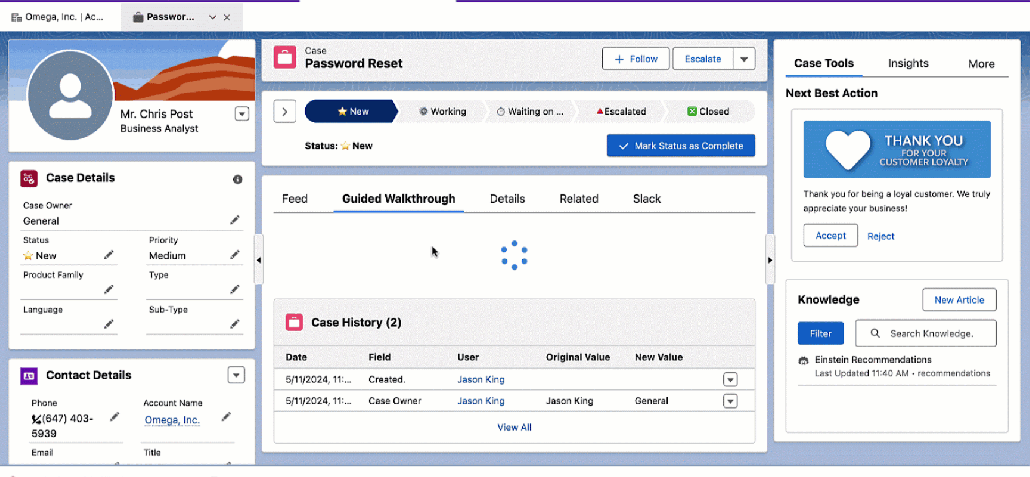Edit the Phone field pencil icon
Screen dimensions: 1030x477
114,416
